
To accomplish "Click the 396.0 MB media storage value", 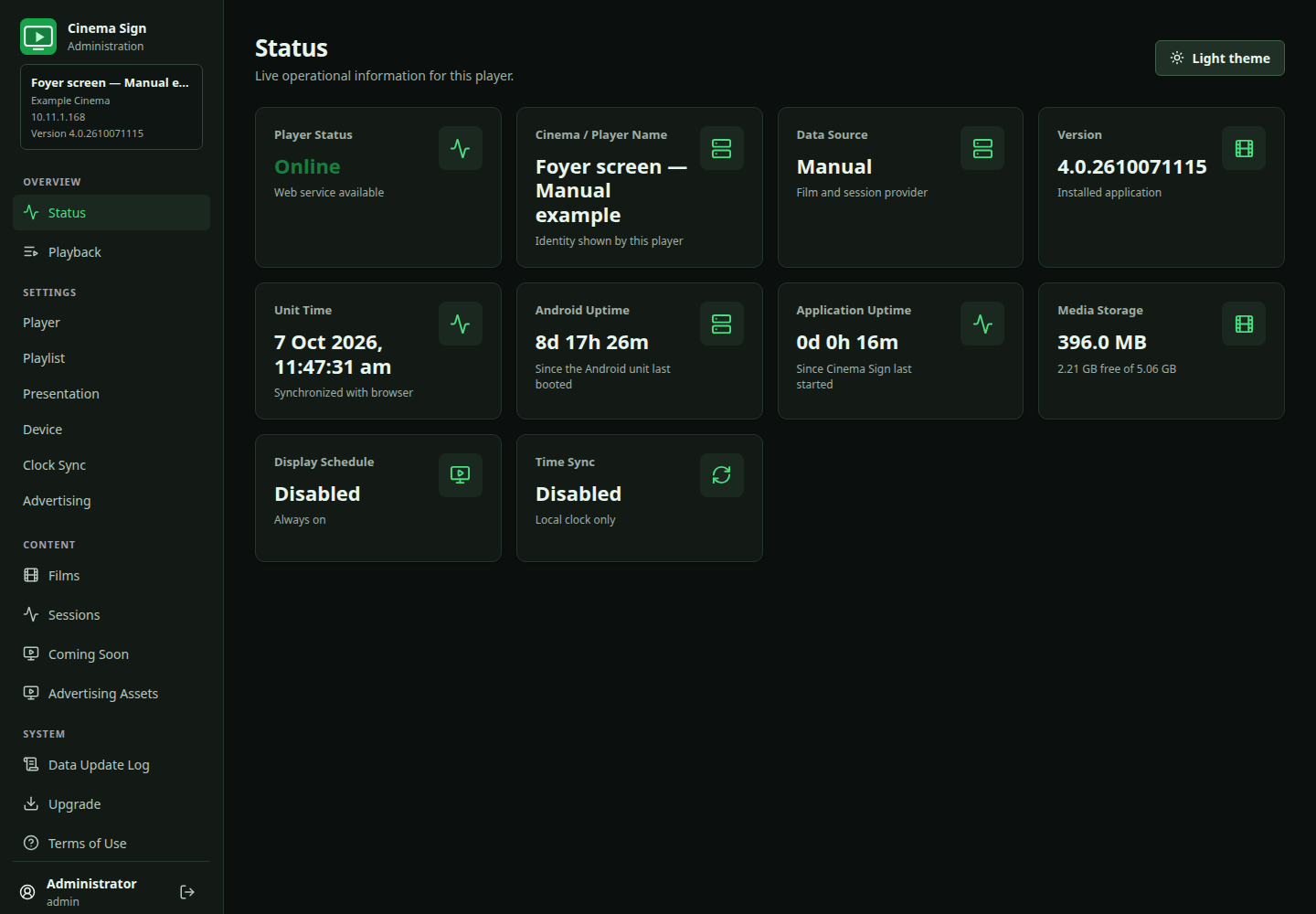I will [1102, 342].
